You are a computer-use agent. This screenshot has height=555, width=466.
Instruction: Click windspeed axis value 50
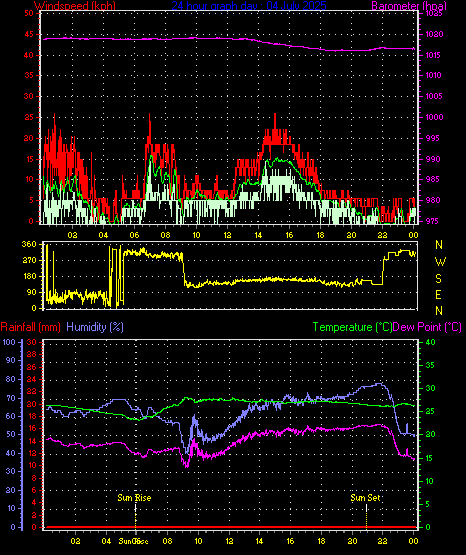coord(29,13)
